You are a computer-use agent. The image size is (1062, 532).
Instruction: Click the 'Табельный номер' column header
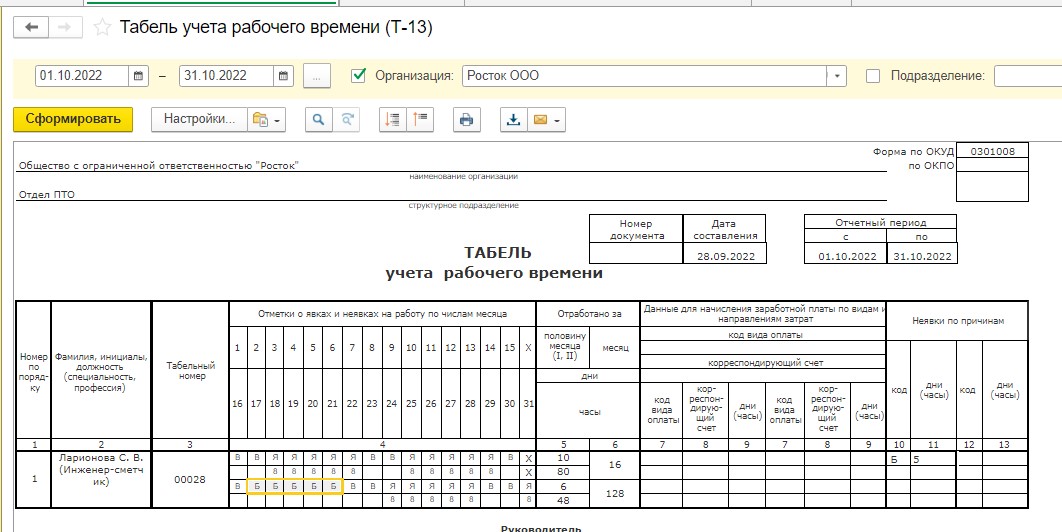190,371
